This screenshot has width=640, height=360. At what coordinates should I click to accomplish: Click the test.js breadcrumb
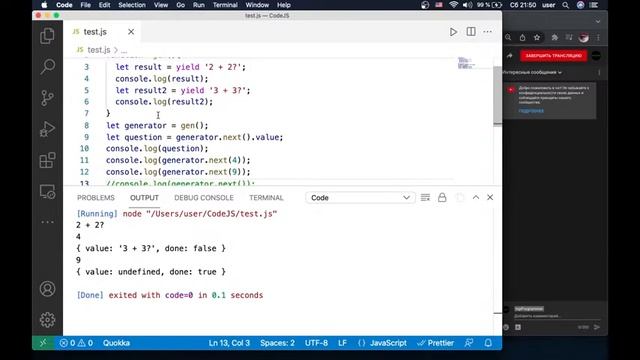(98, 50)
